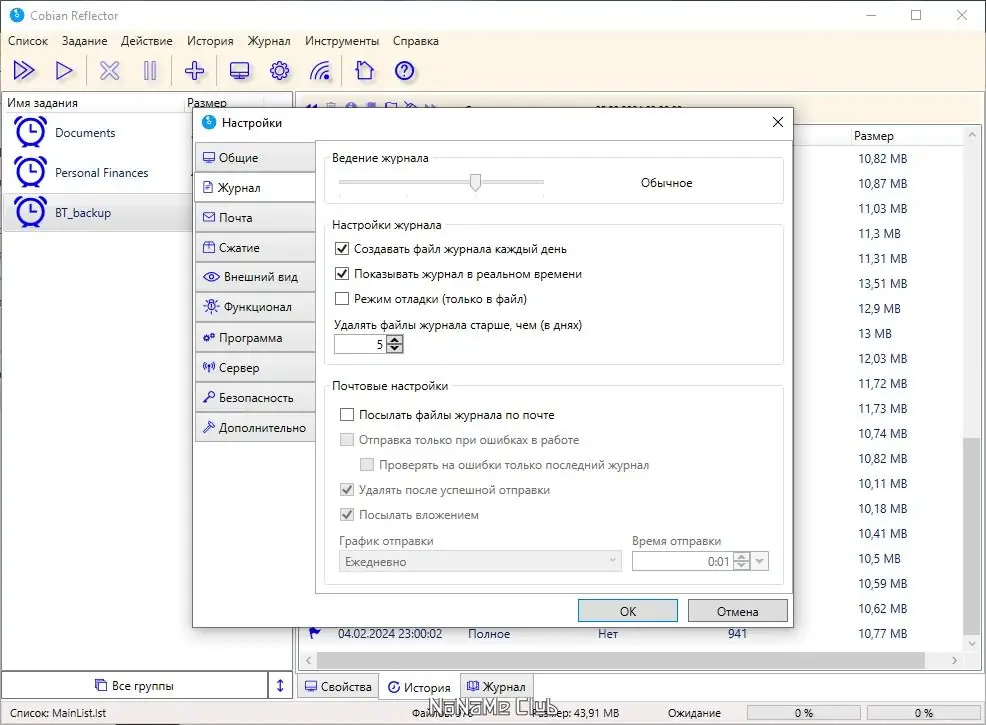Click the log retention days field
This screenshot has height=725, width=986.
pos(359,344)
